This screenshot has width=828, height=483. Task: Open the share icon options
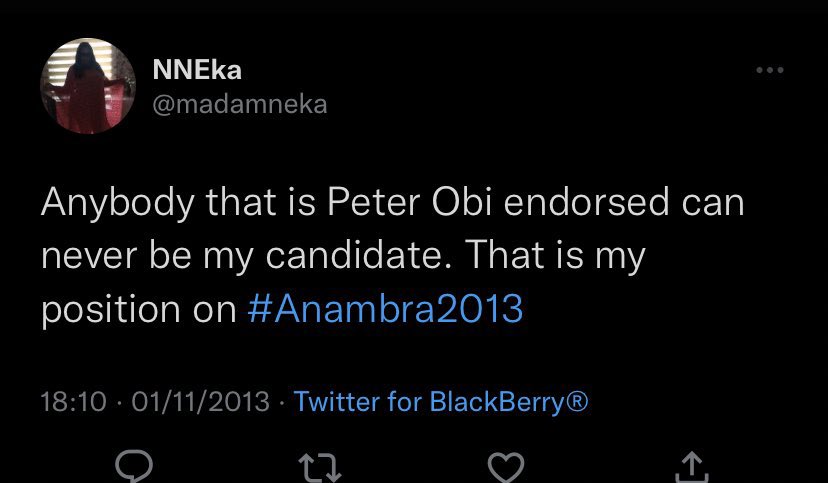(x=691, y=464)
